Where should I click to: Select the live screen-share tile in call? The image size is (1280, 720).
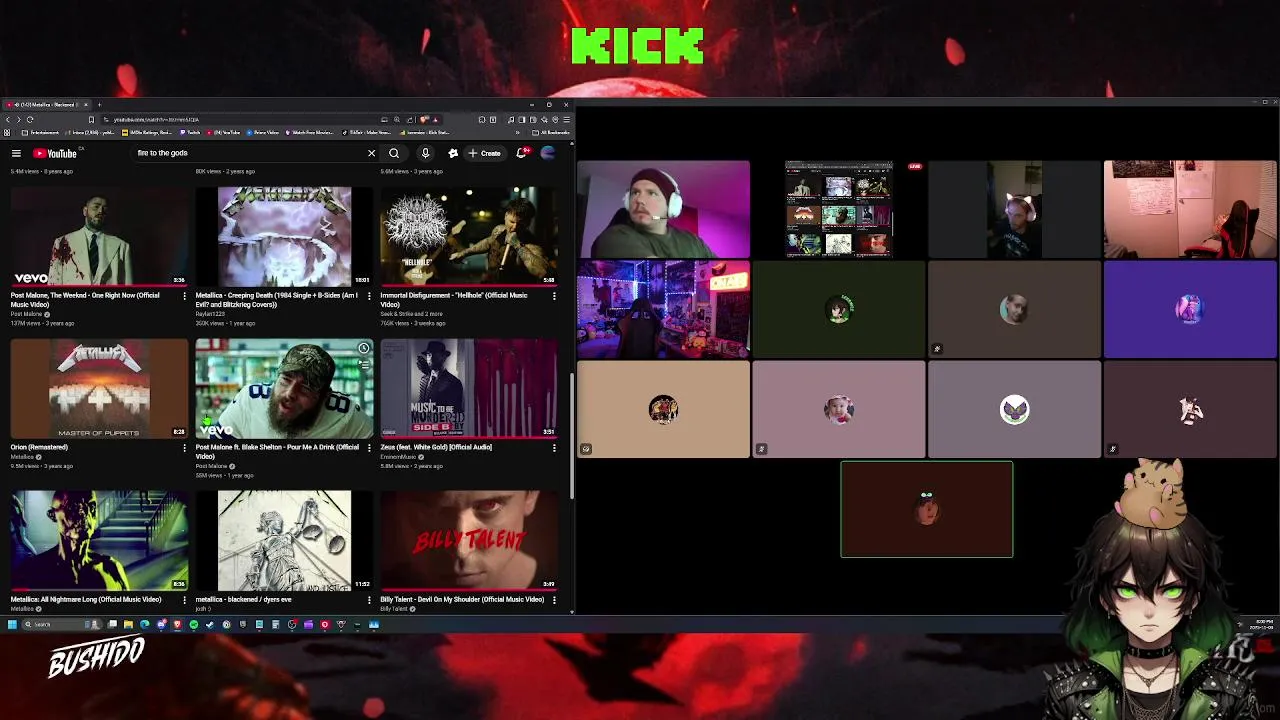click(x=839, y=209)
